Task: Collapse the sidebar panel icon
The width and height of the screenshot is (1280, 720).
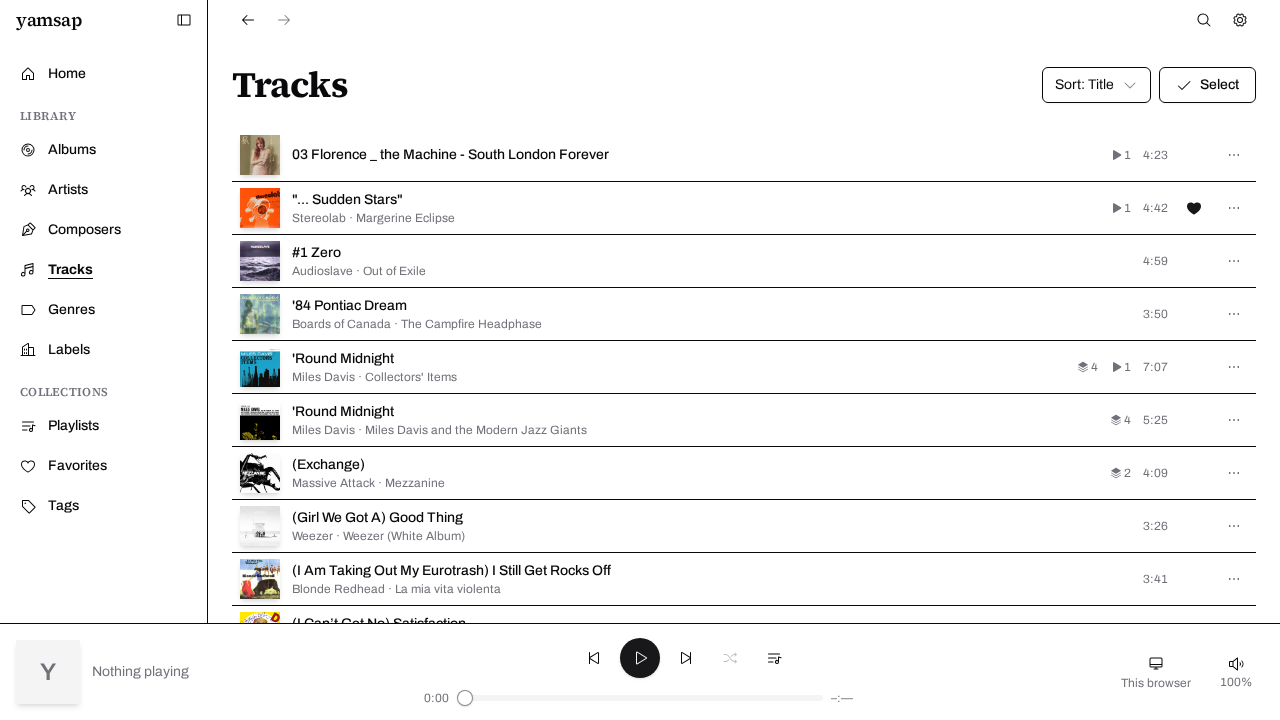Action: point(184,20)
